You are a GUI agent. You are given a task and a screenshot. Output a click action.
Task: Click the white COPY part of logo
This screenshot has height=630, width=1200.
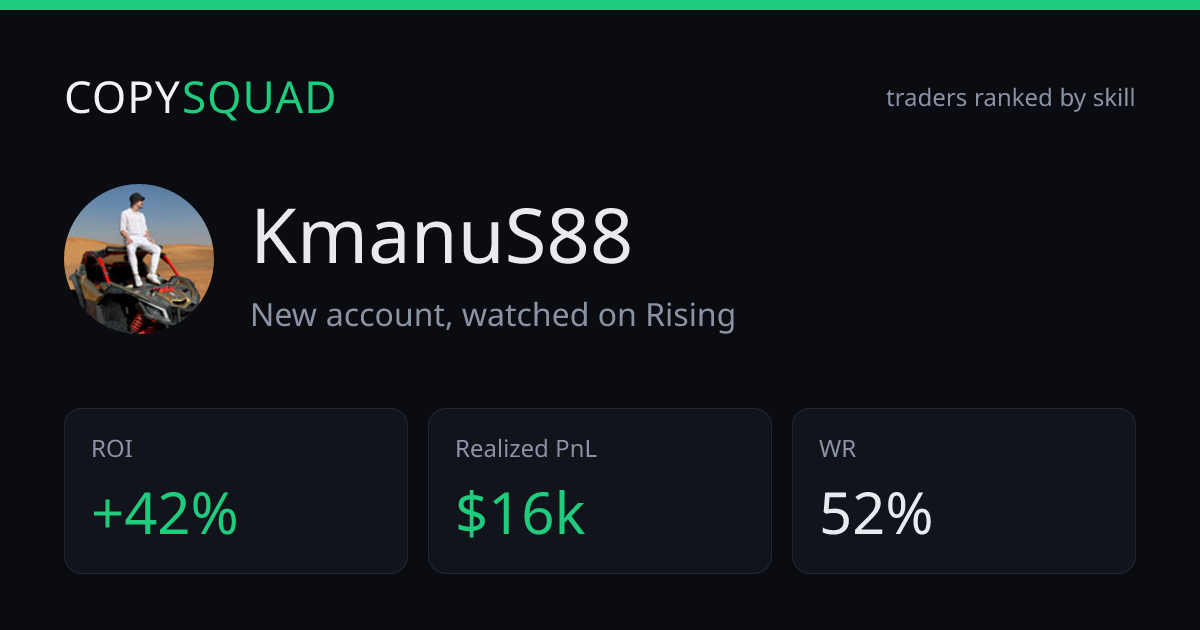pos(123,98)
